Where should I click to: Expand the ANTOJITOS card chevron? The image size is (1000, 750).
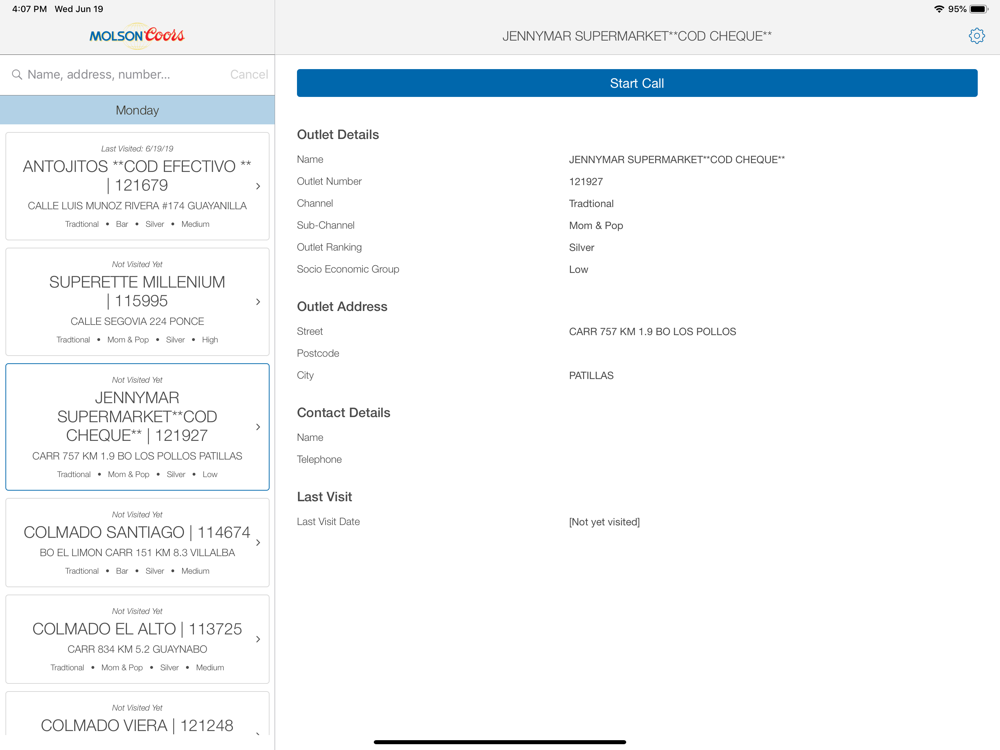click(258, 186)
